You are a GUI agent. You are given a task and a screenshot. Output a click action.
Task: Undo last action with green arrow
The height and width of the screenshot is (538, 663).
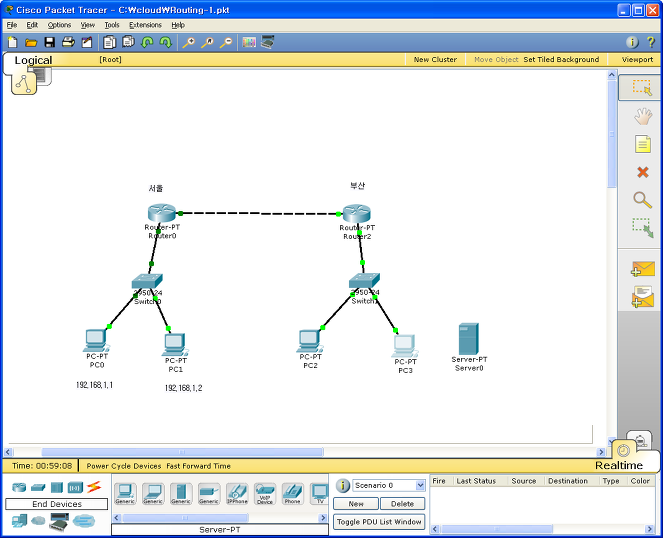(x=147, y=42)
